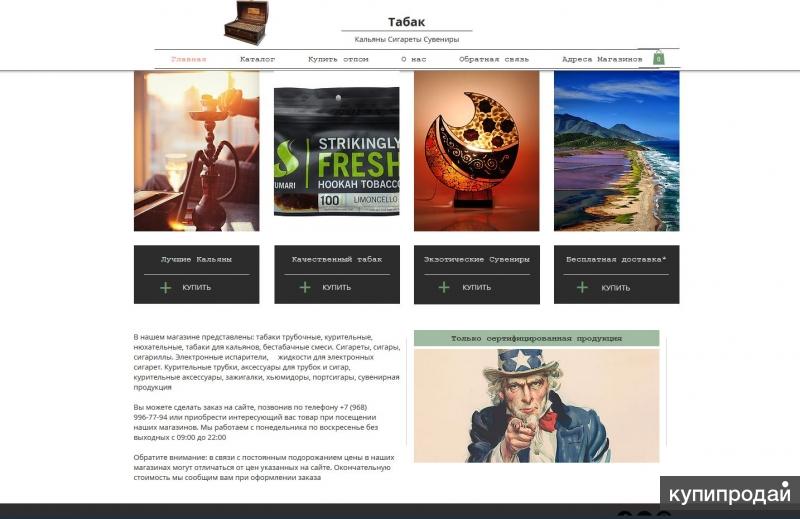Open the green shopping cart icon

(x=659, y=58)
